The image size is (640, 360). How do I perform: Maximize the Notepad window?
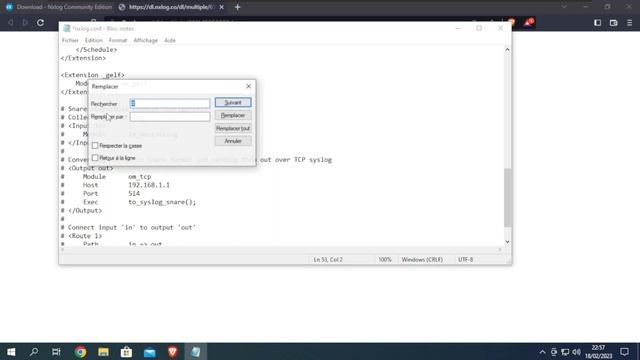[479, 28]
